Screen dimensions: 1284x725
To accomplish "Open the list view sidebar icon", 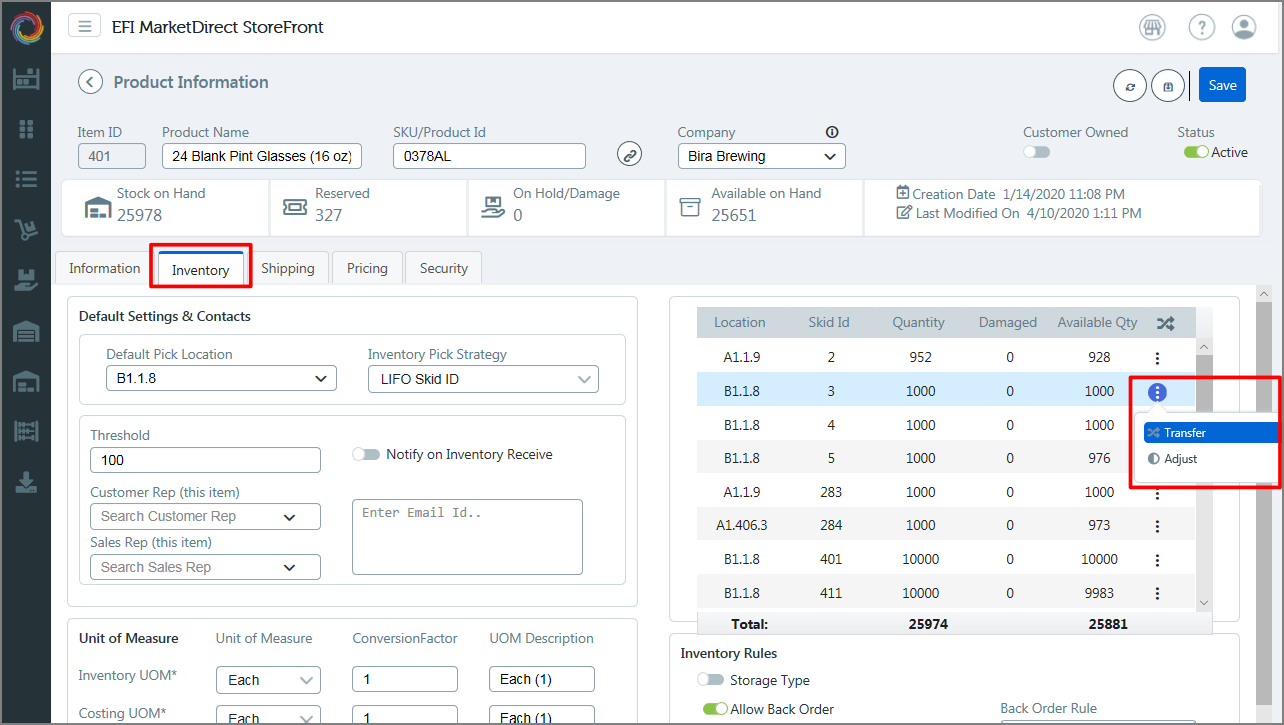I will tap(26, 179).
